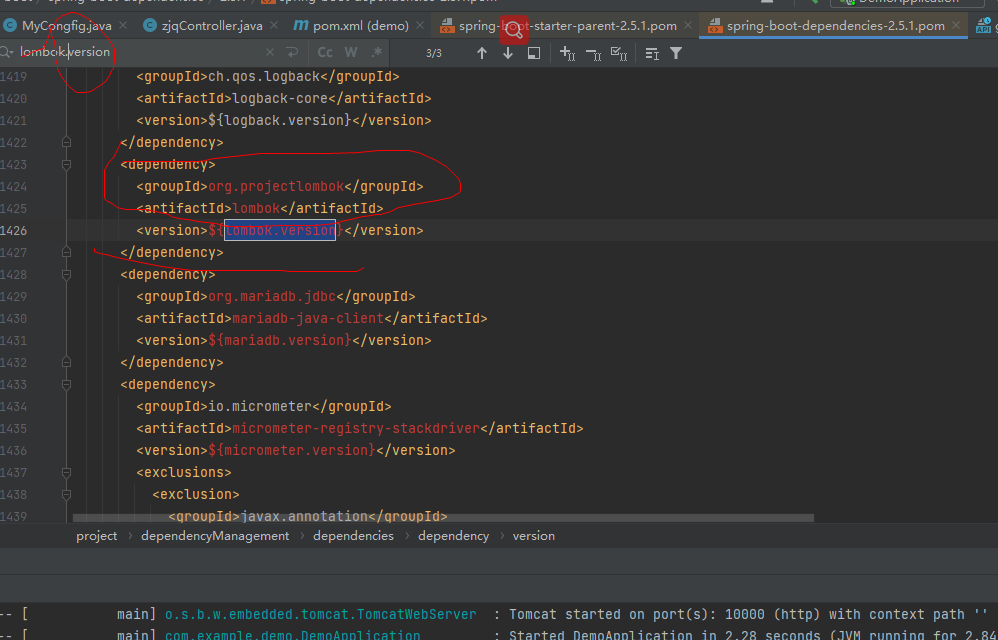Viewport: 998px width, 640px height.
Task: Click line number 1426 in gutter
Action: (x=13, y=230)
